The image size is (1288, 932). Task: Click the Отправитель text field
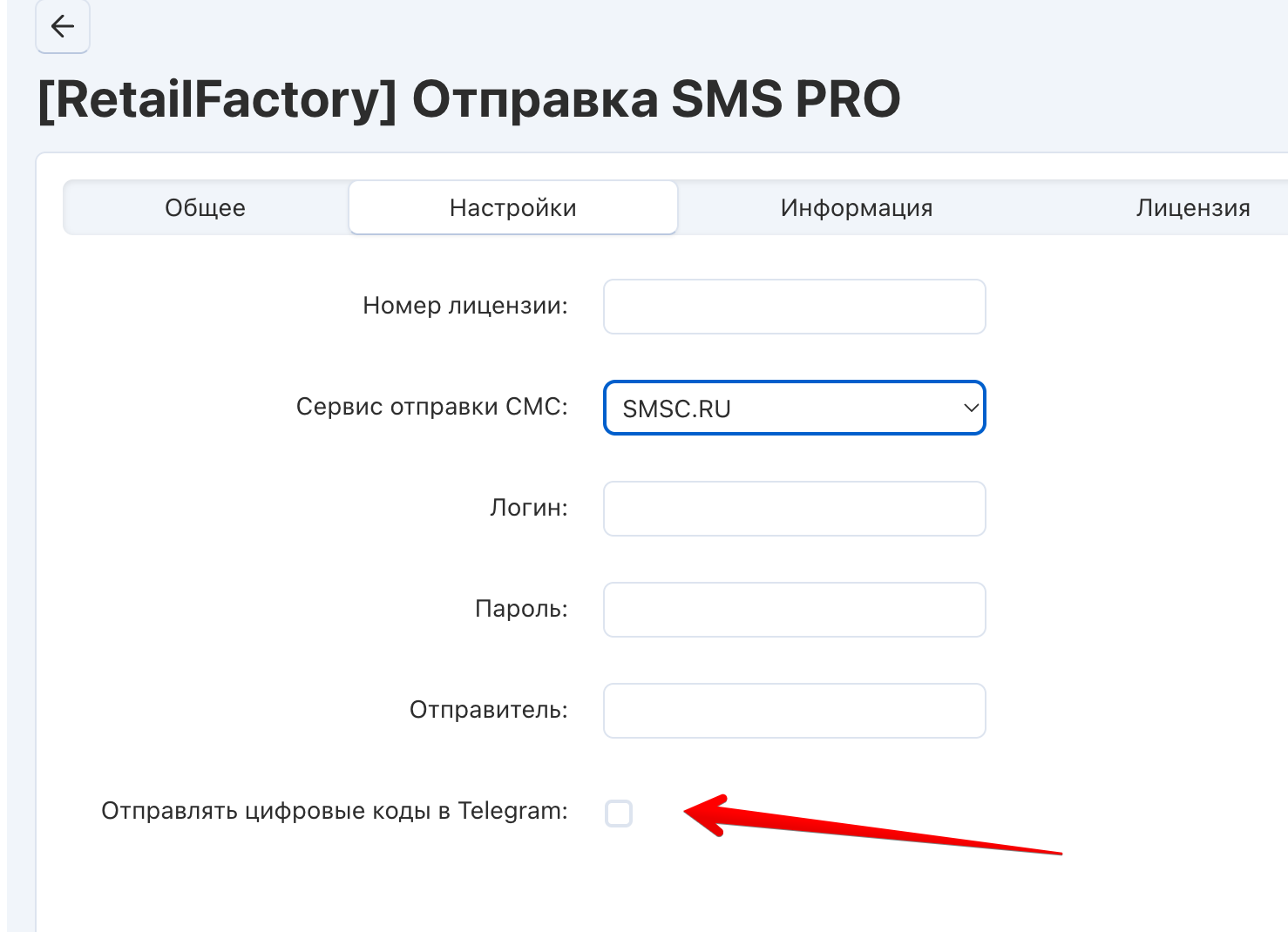(794, 711)
